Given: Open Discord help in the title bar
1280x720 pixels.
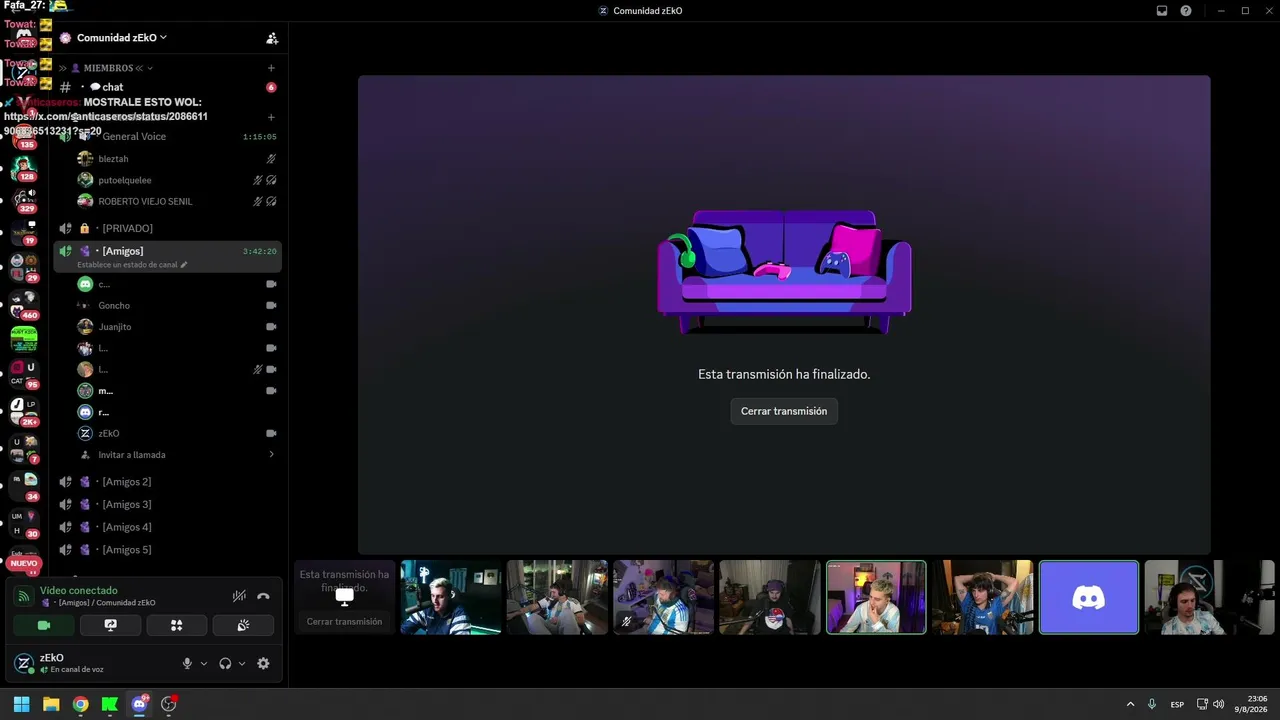Looking at the screenshot, I should click(x=1186, y=11).
